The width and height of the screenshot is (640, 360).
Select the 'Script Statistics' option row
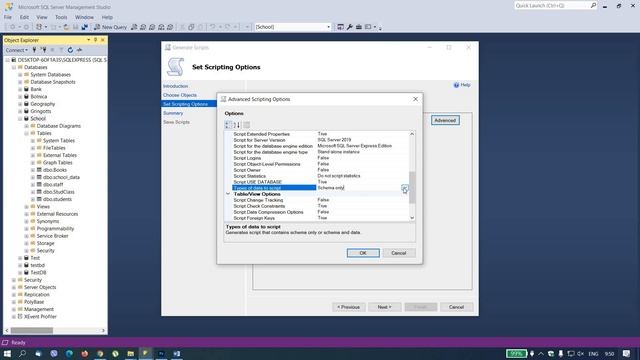point(320,176)
